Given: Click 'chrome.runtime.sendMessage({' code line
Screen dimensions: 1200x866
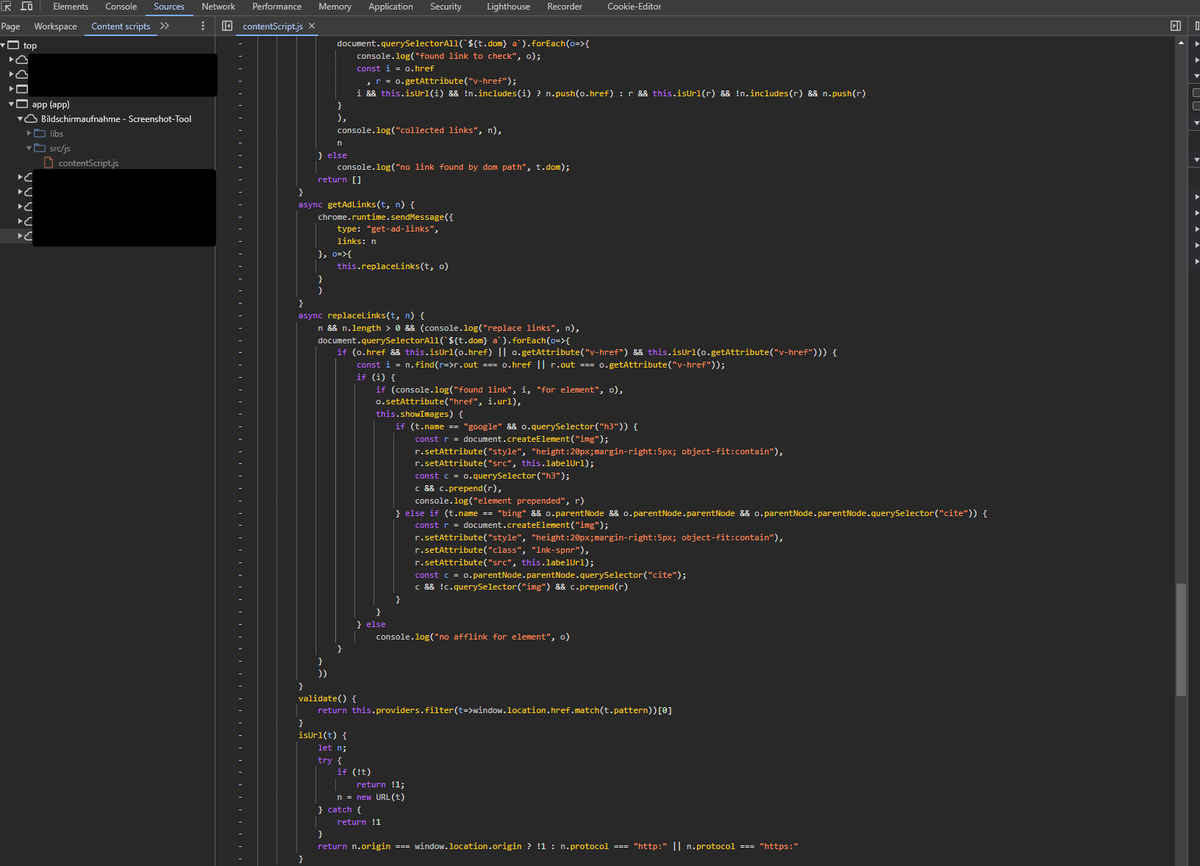Looking at the screenshot, I should (x=385, y=216).
